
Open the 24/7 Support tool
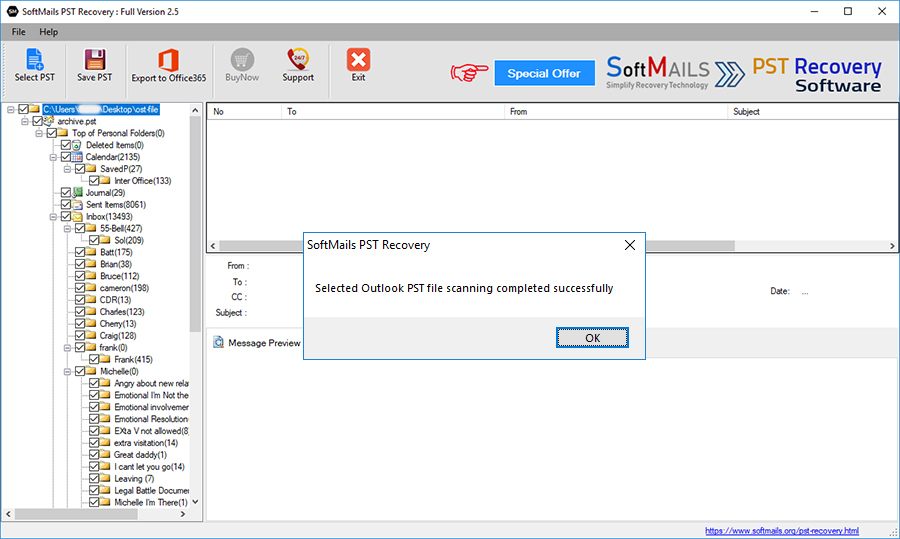click(298, 59)
